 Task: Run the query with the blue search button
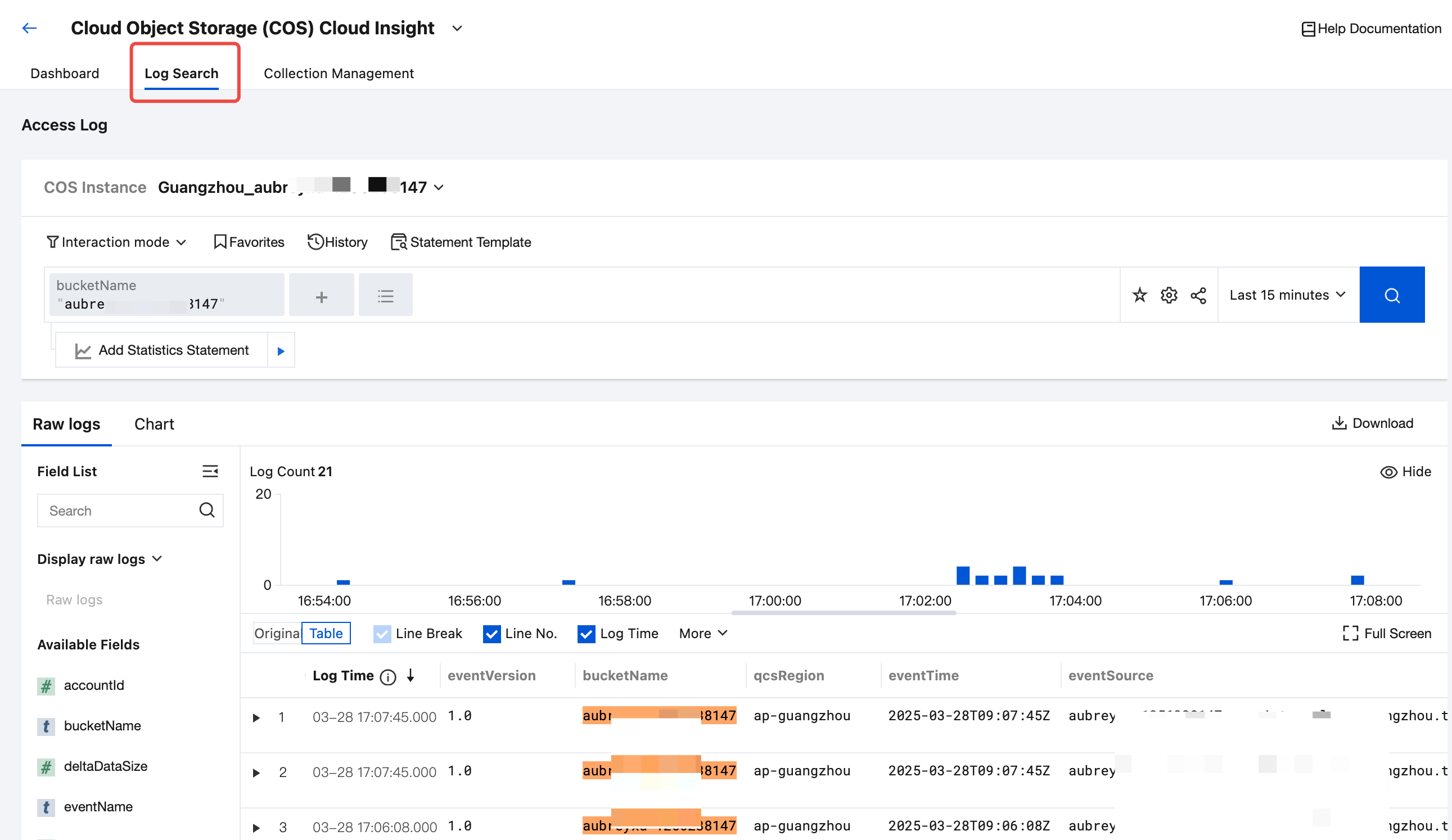(1391, 295)
